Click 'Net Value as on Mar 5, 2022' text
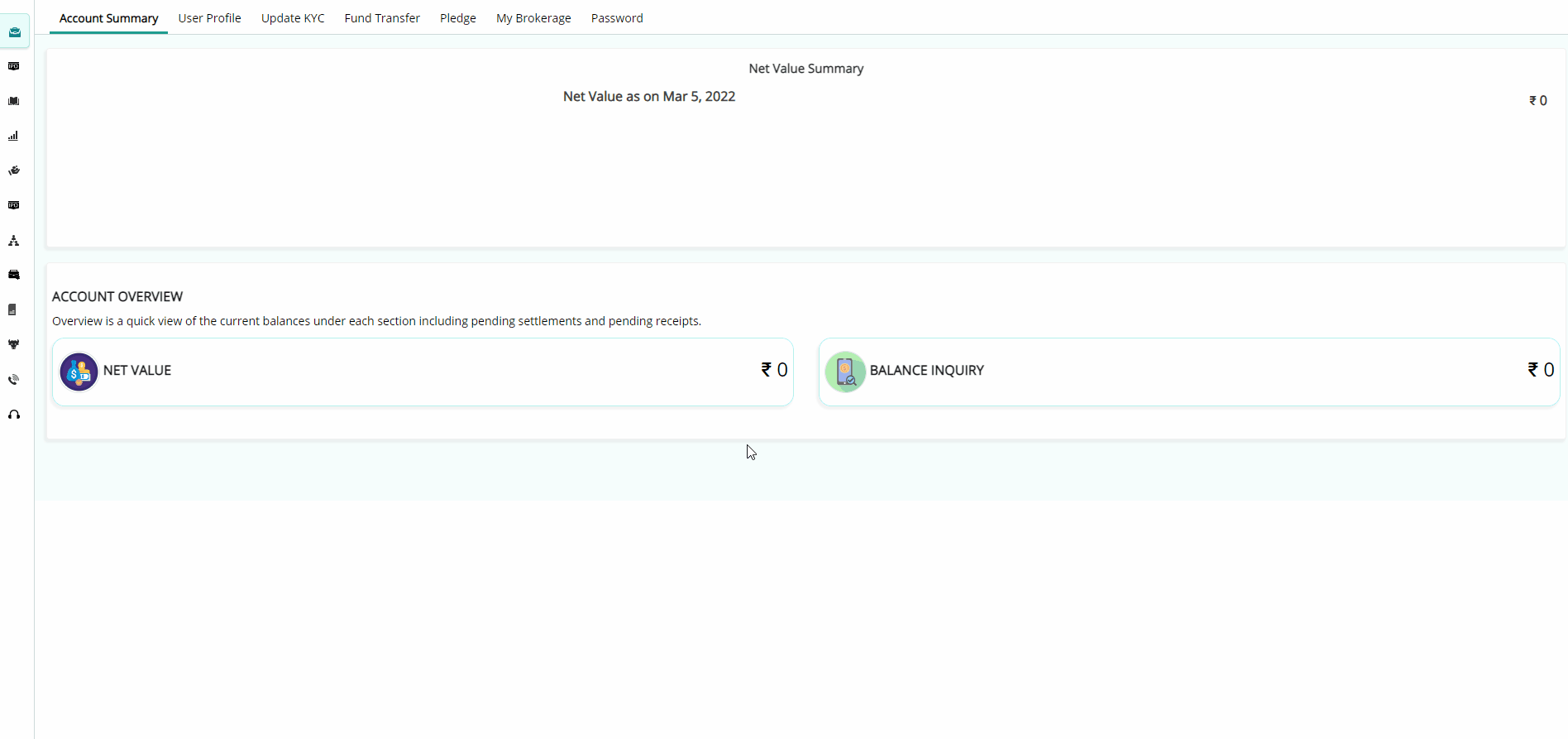The image size is (1568, 739). click(x=649, y=97)
